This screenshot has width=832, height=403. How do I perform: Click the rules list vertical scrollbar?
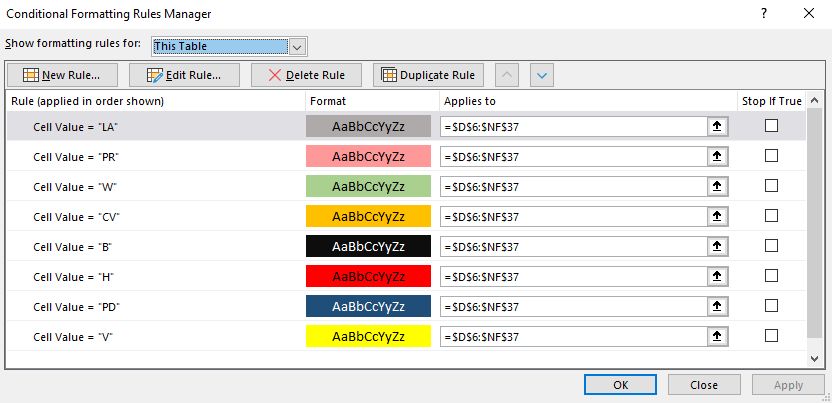tap(814, 223)
